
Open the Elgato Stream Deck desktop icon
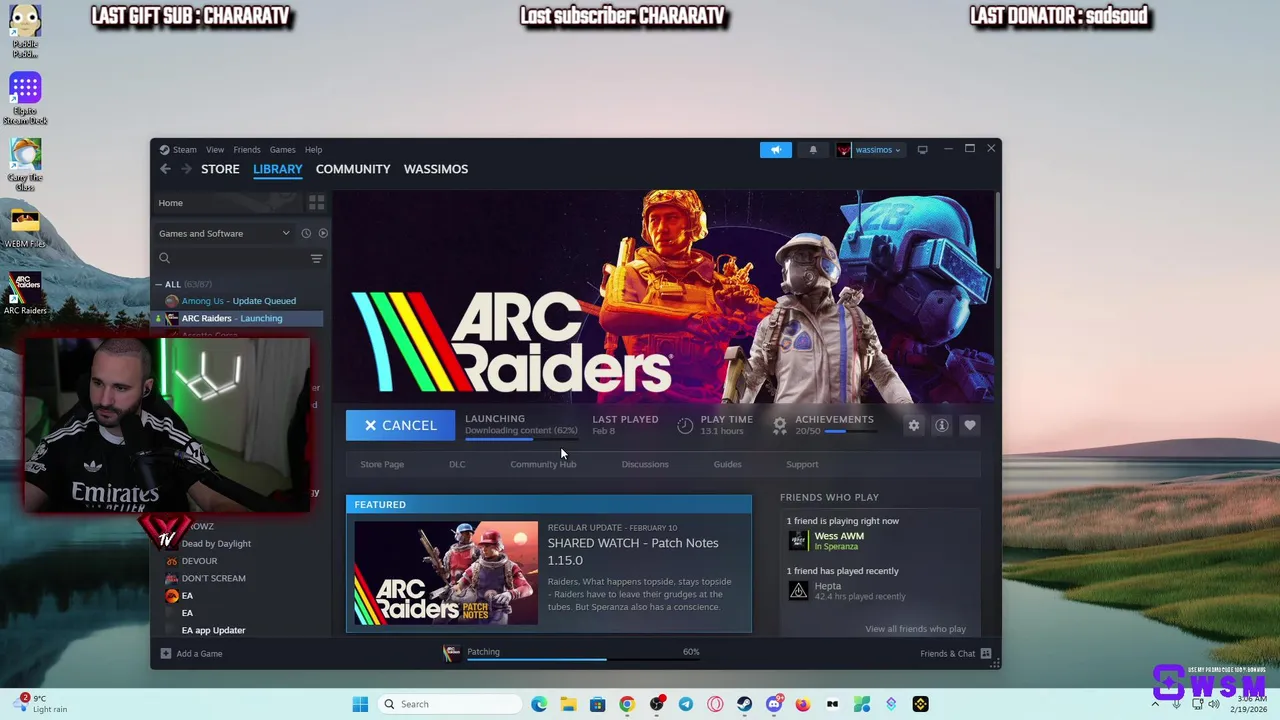click(x=25, y=99)
